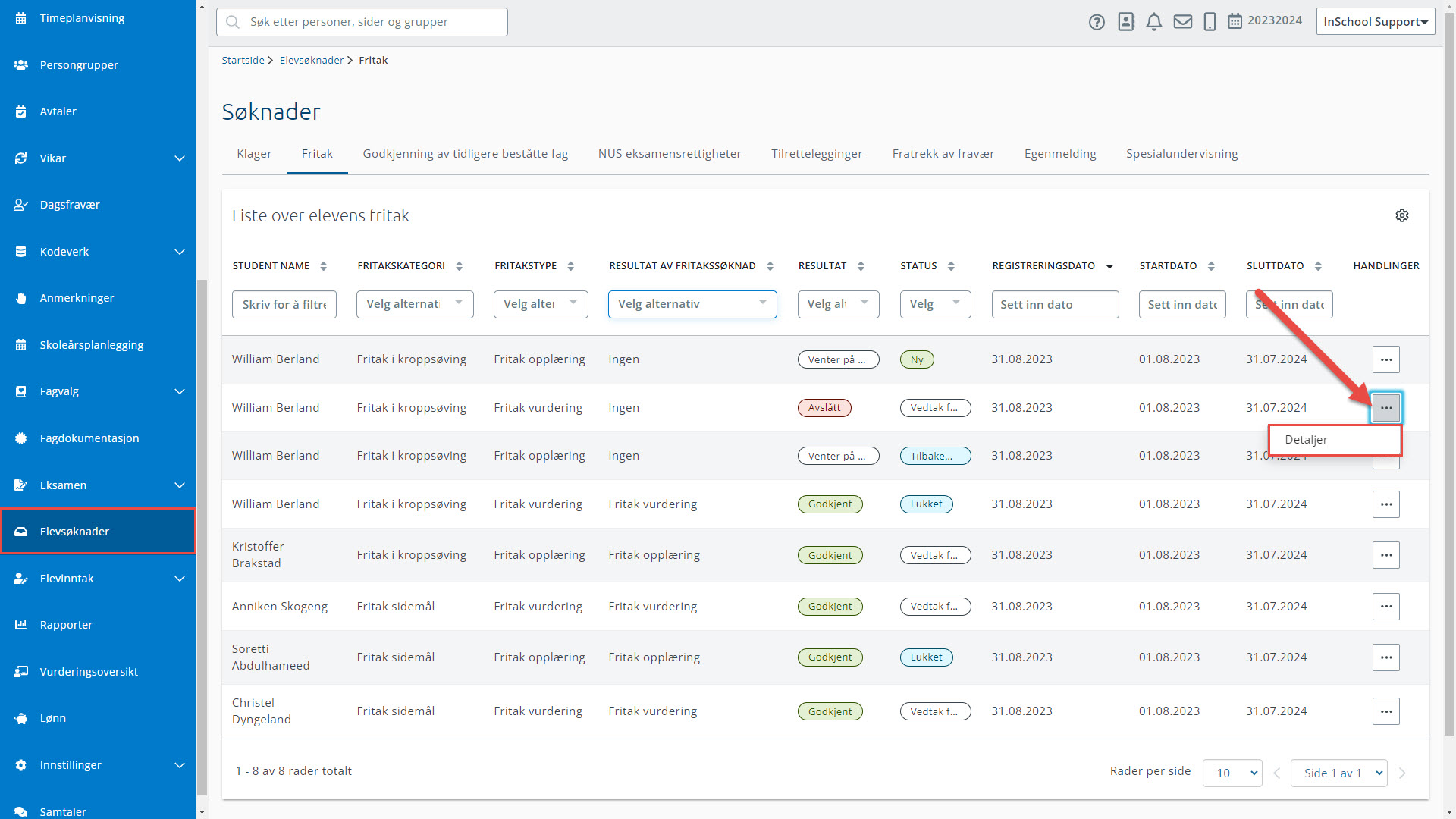Expand the Vikar sidebar menu
The width and height of the screenshot is (1456, 819).
[180, 158]
